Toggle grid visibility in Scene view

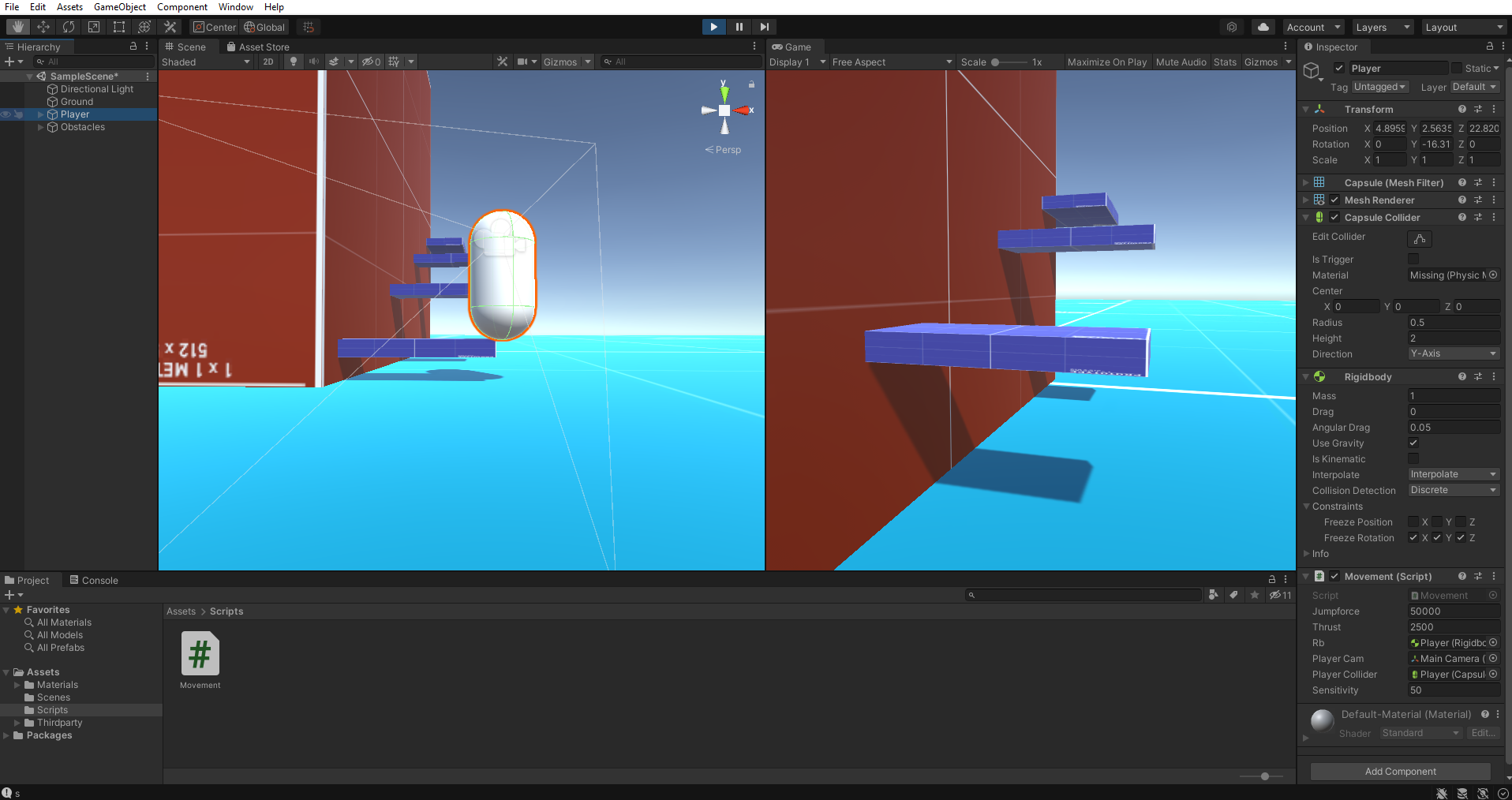pyautogui.click(x=394, y=62)
